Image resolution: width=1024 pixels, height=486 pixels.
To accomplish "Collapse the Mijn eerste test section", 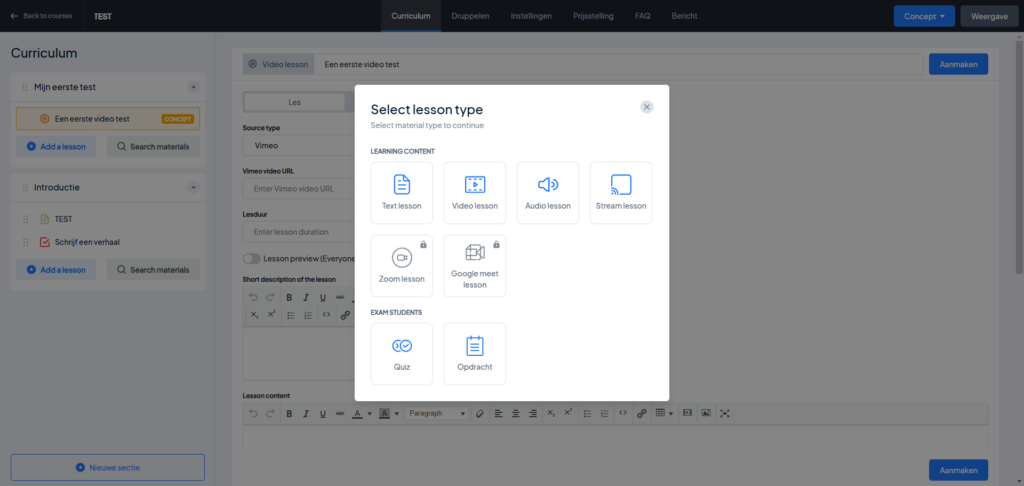I will pos(193,87).
